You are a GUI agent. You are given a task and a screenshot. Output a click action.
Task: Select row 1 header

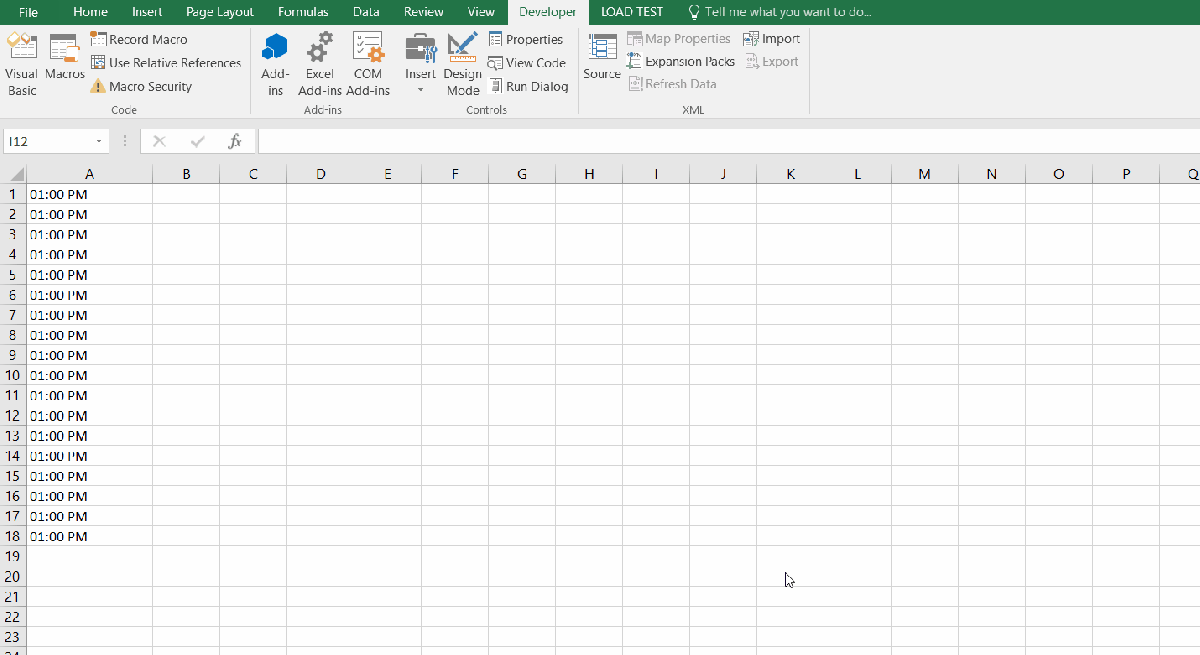(13, 194)
